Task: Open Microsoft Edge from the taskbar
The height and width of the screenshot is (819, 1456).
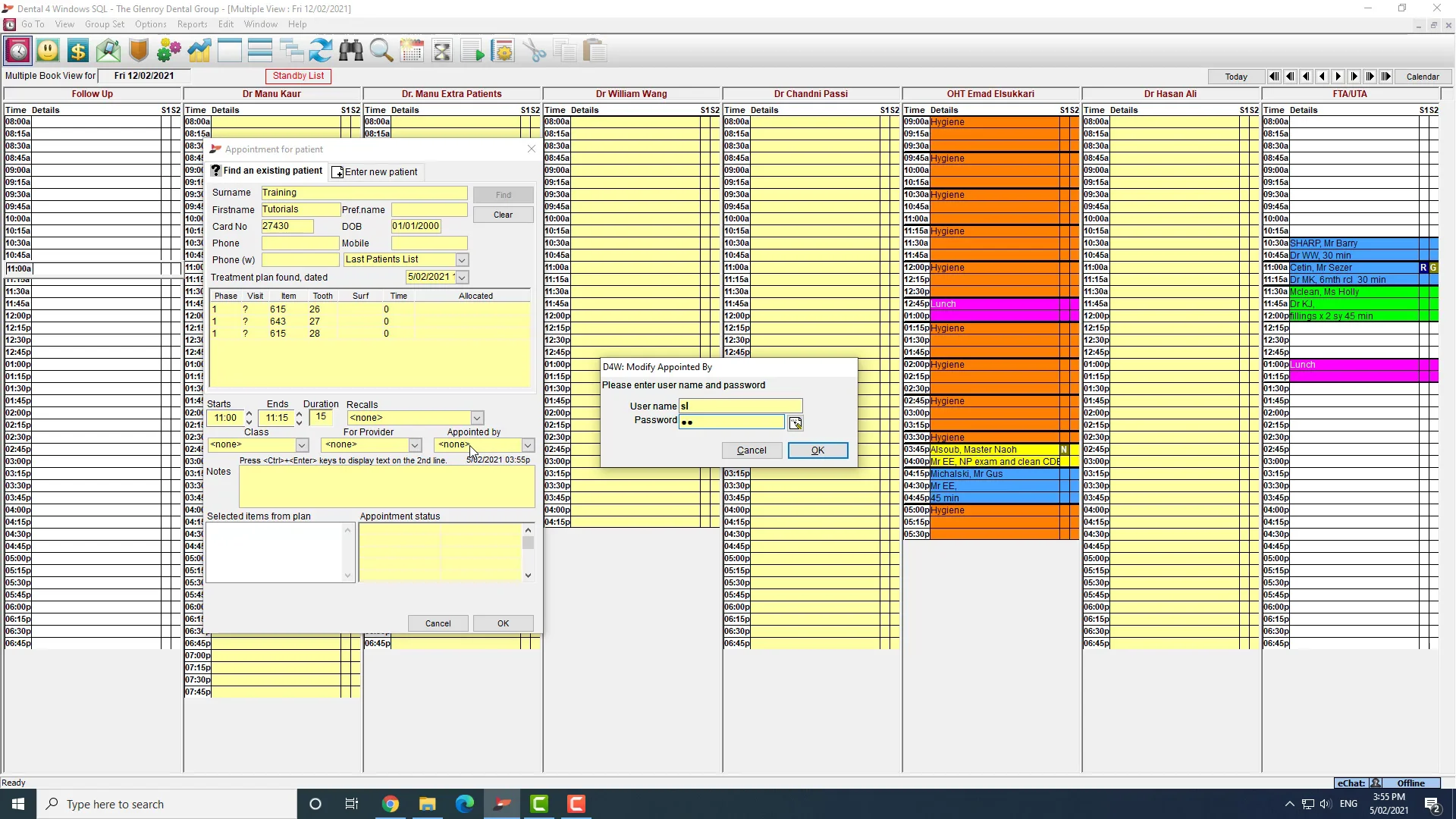Action: [464, 804]
